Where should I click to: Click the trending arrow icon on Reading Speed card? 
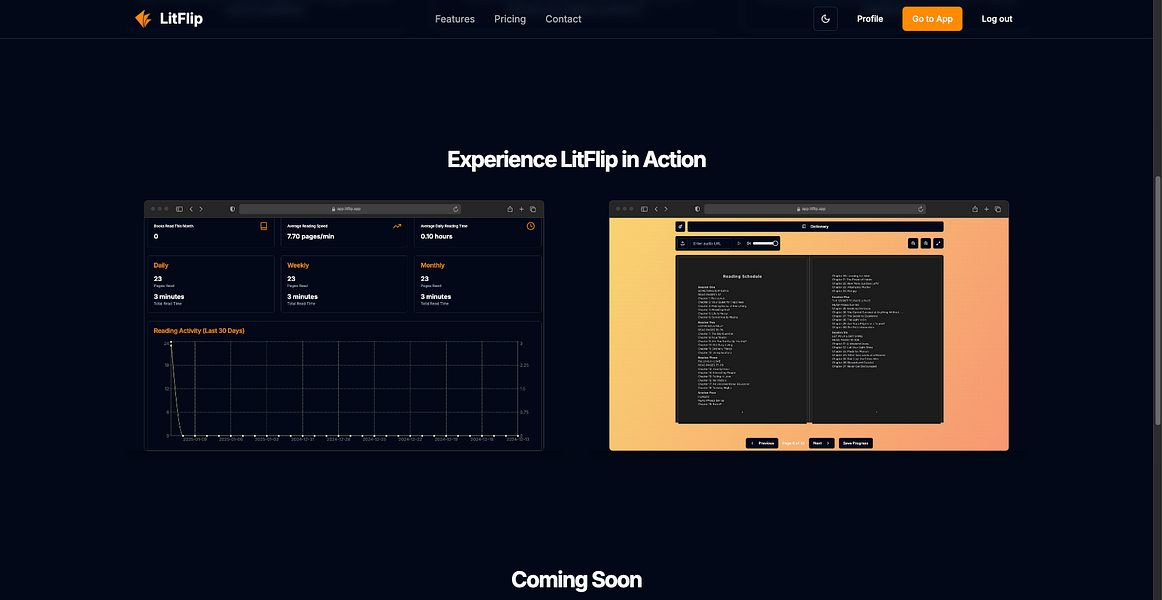point(397,226)
